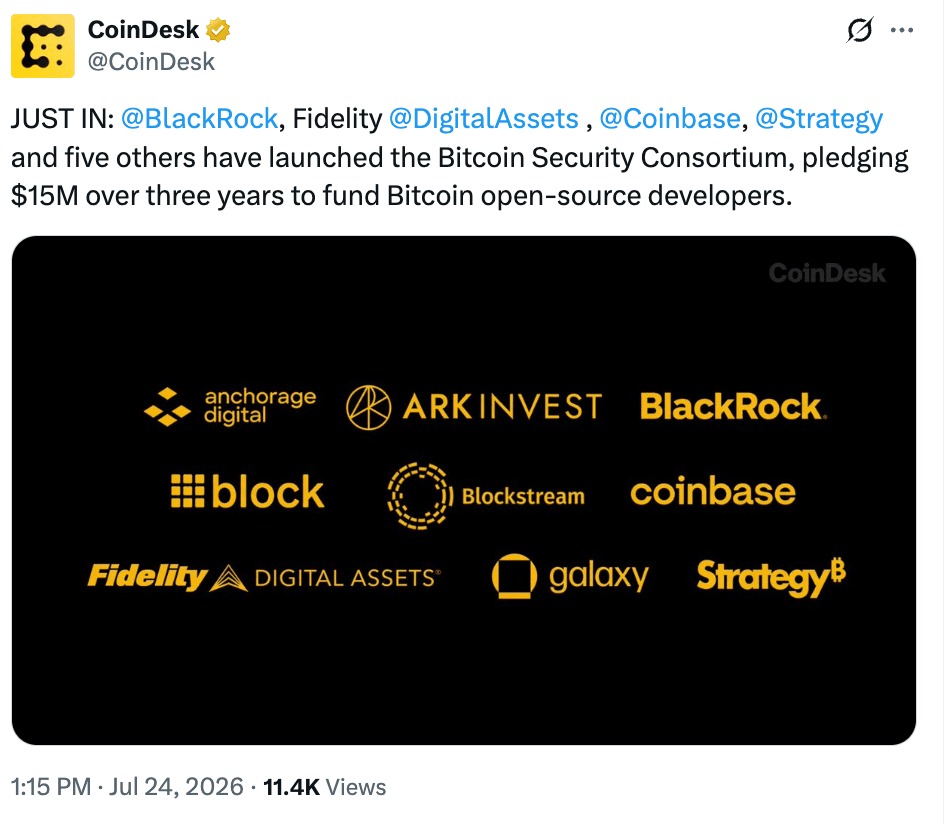Click the ARK Invest circular logo

(x=368, y=407)
